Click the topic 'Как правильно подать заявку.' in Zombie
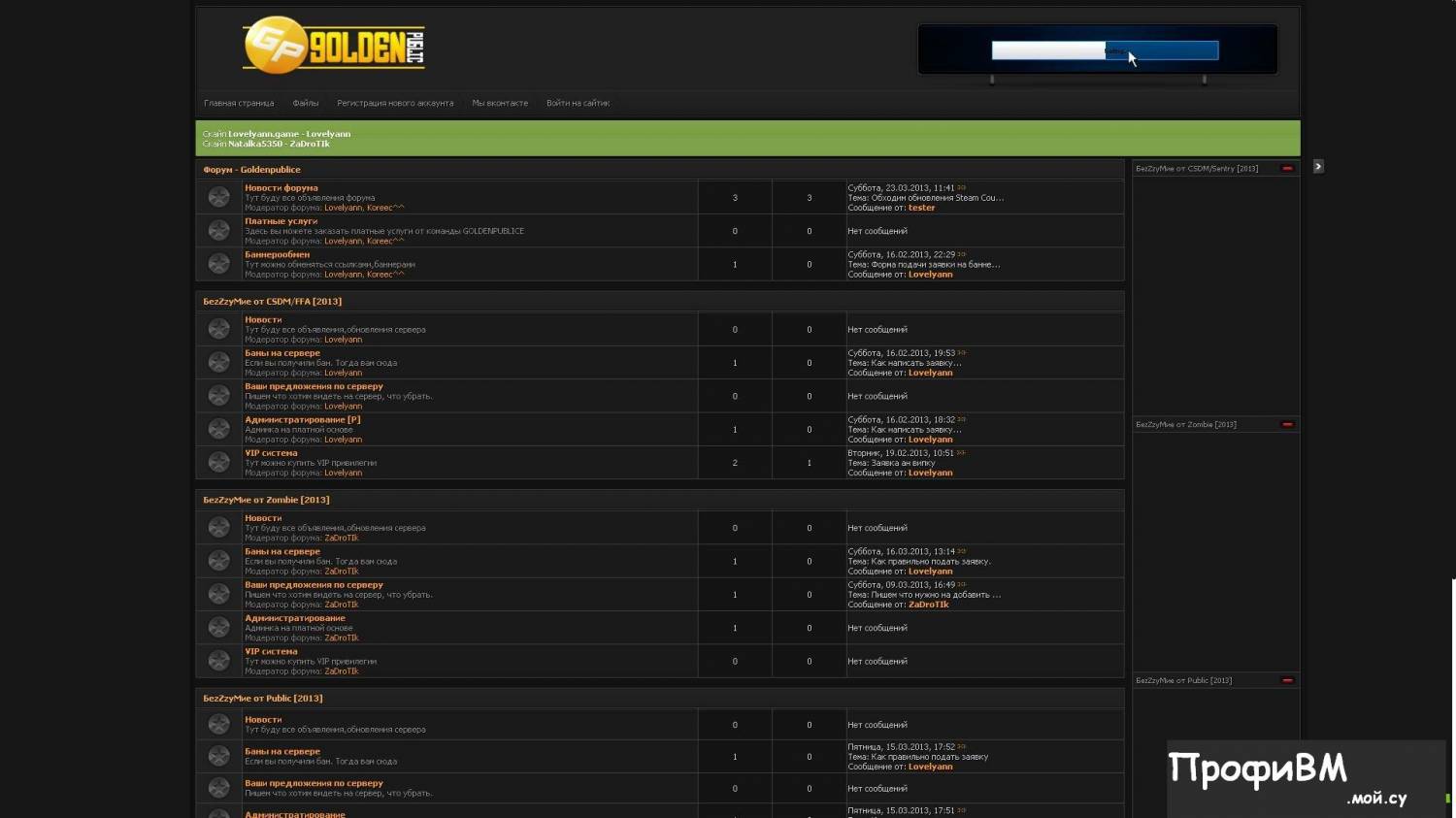This screenshot has height=818, width=1456. click(931, 562)
